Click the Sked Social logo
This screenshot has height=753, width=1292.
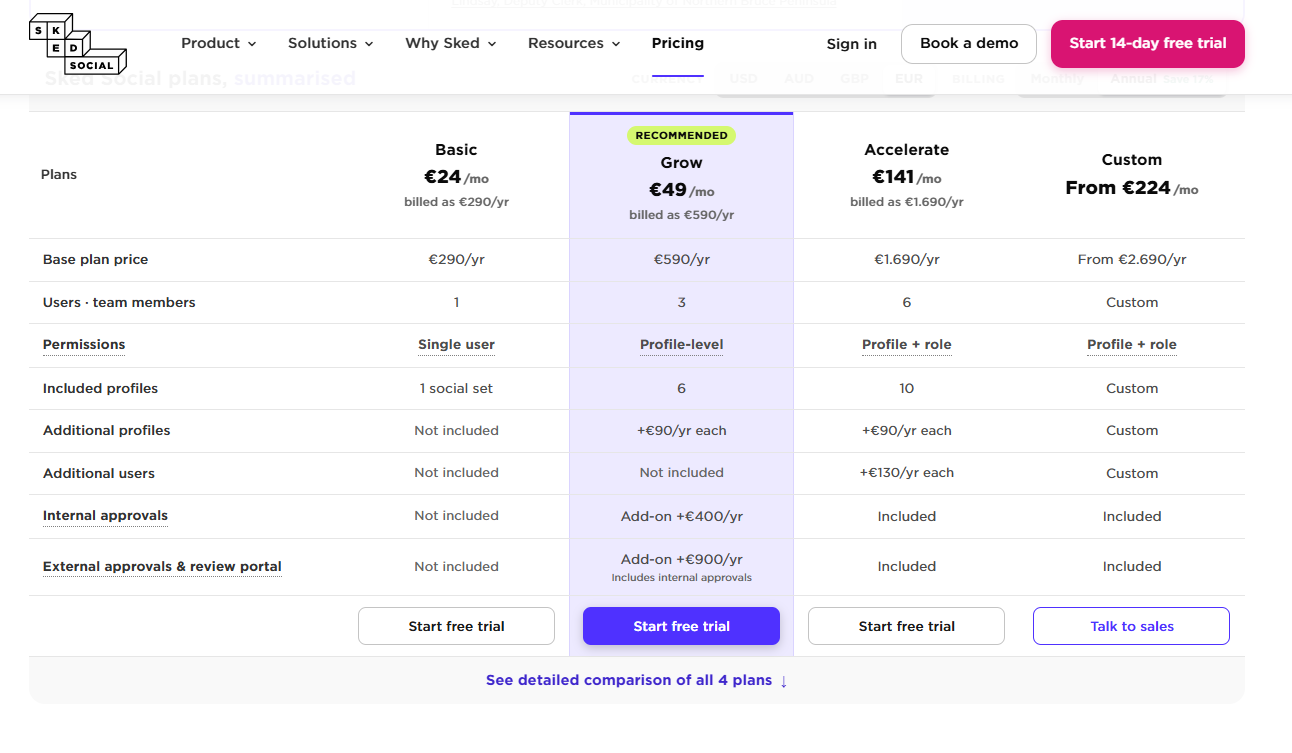(x=78, y=45)
